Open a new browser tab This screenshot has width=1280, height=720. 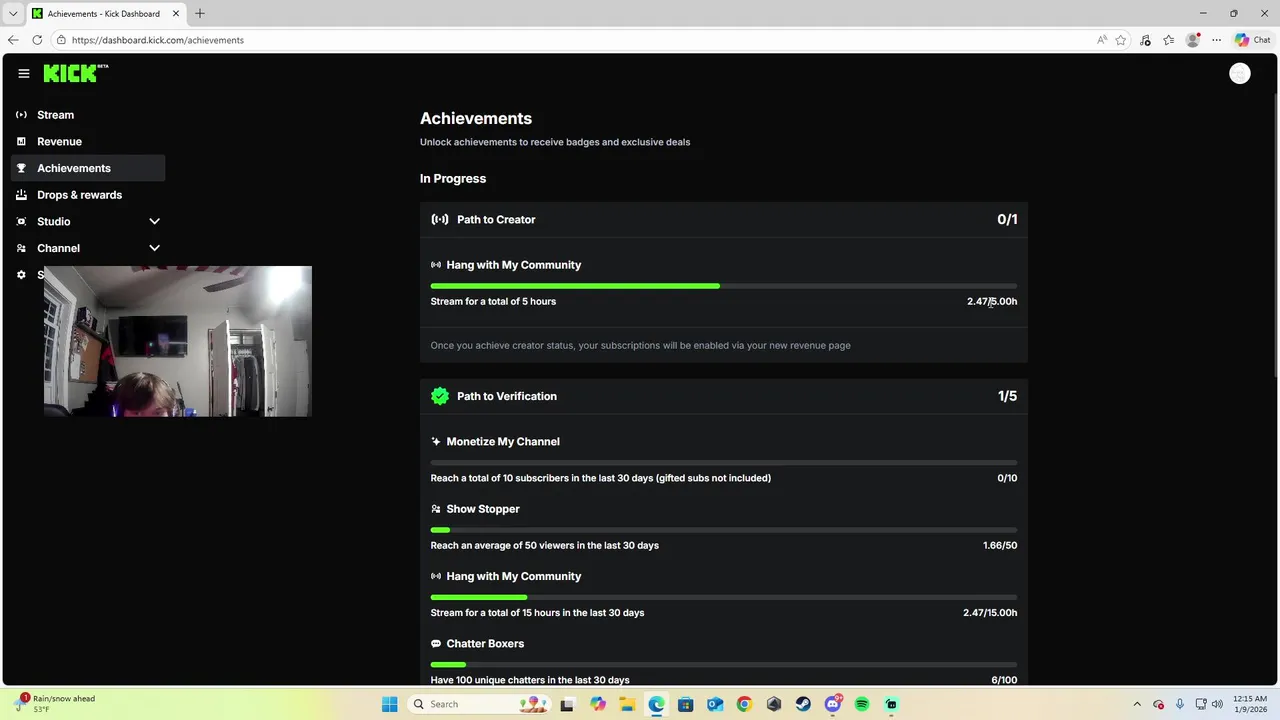200,13
